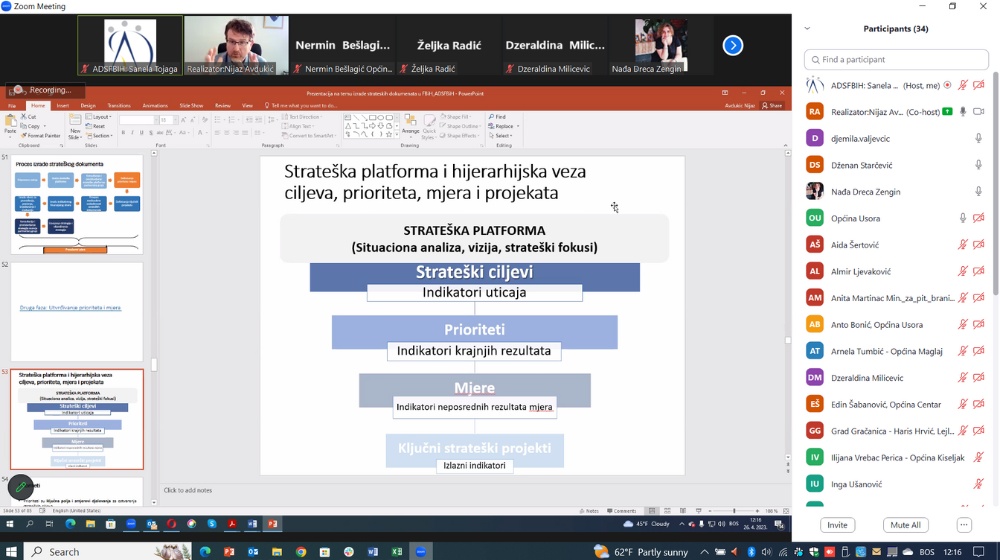Image resolution: width=1000 pixels, height=560 pixels.
Task: Toggle microphone for ADSFBIH: Sanela in participants
Action: tap(963, 85)
